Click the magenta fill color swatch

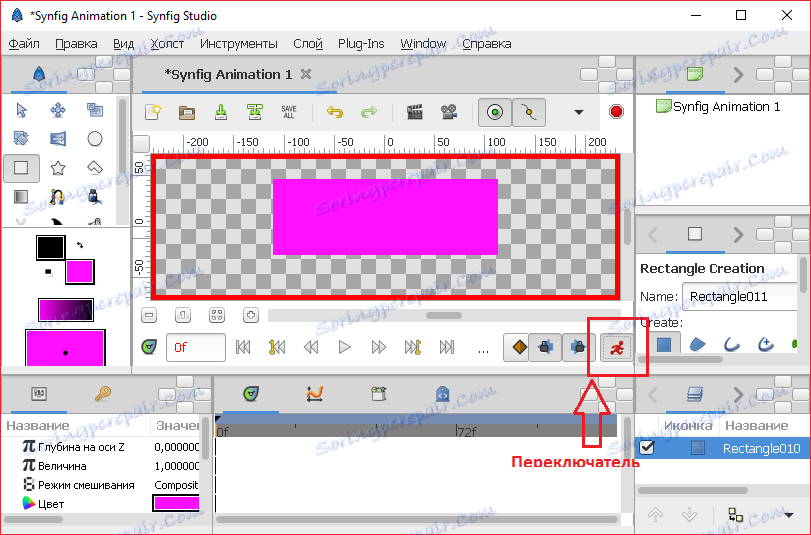pyautogui.click(x=80, y=272)
